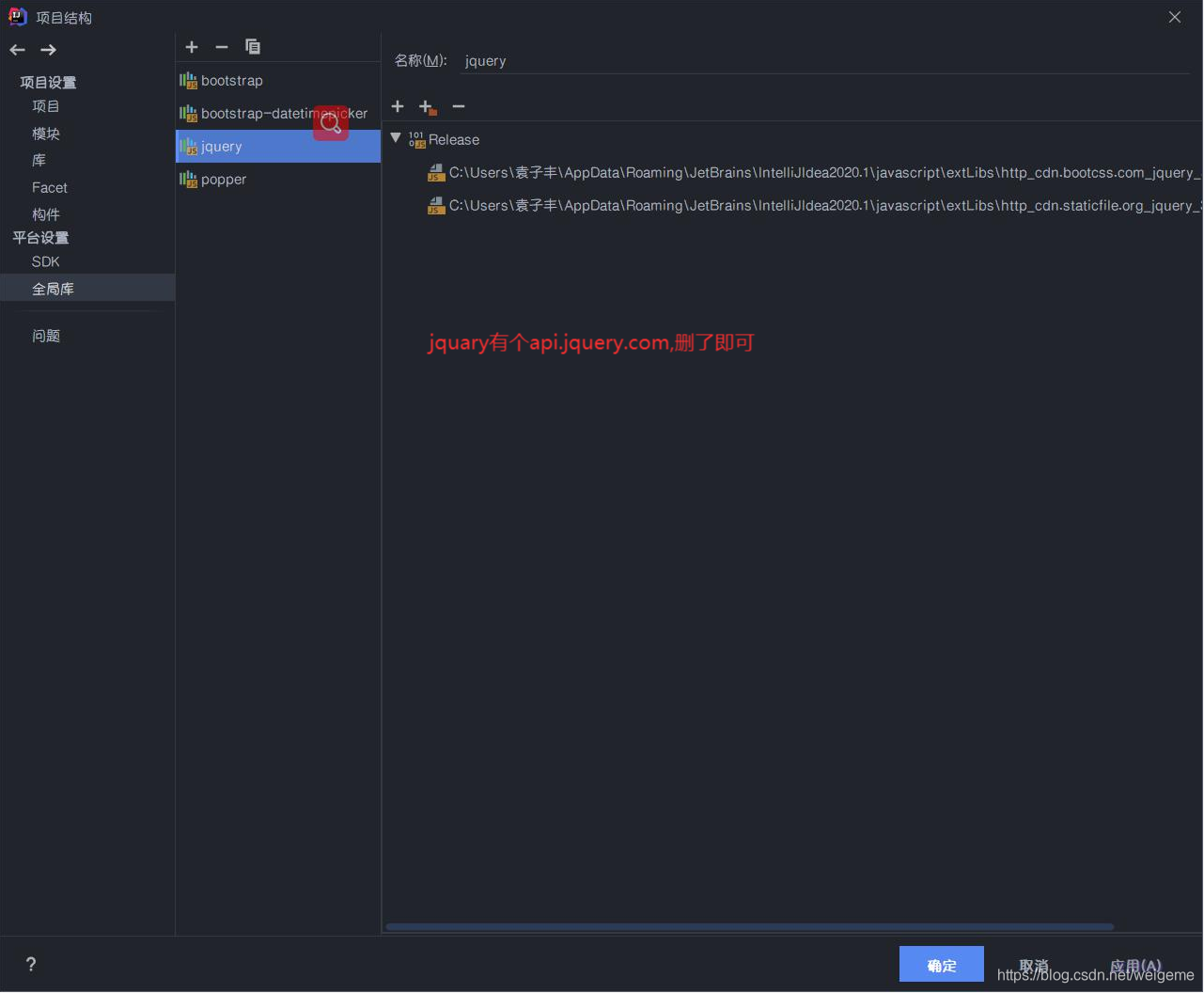The width and height of the screenshot is (1204, 993).
Task: Open 全局库 settings page
Action: coord(87,288)
